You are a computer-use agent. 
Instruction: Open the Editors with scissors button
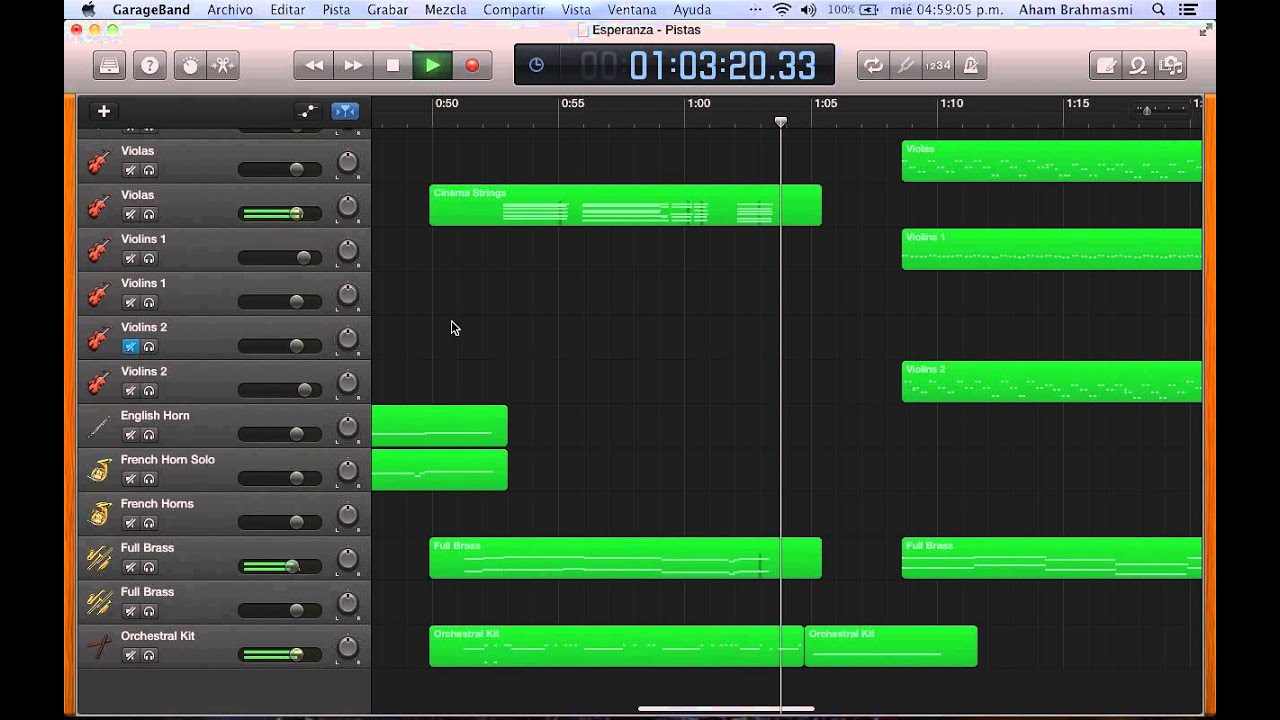pos(223,65)
